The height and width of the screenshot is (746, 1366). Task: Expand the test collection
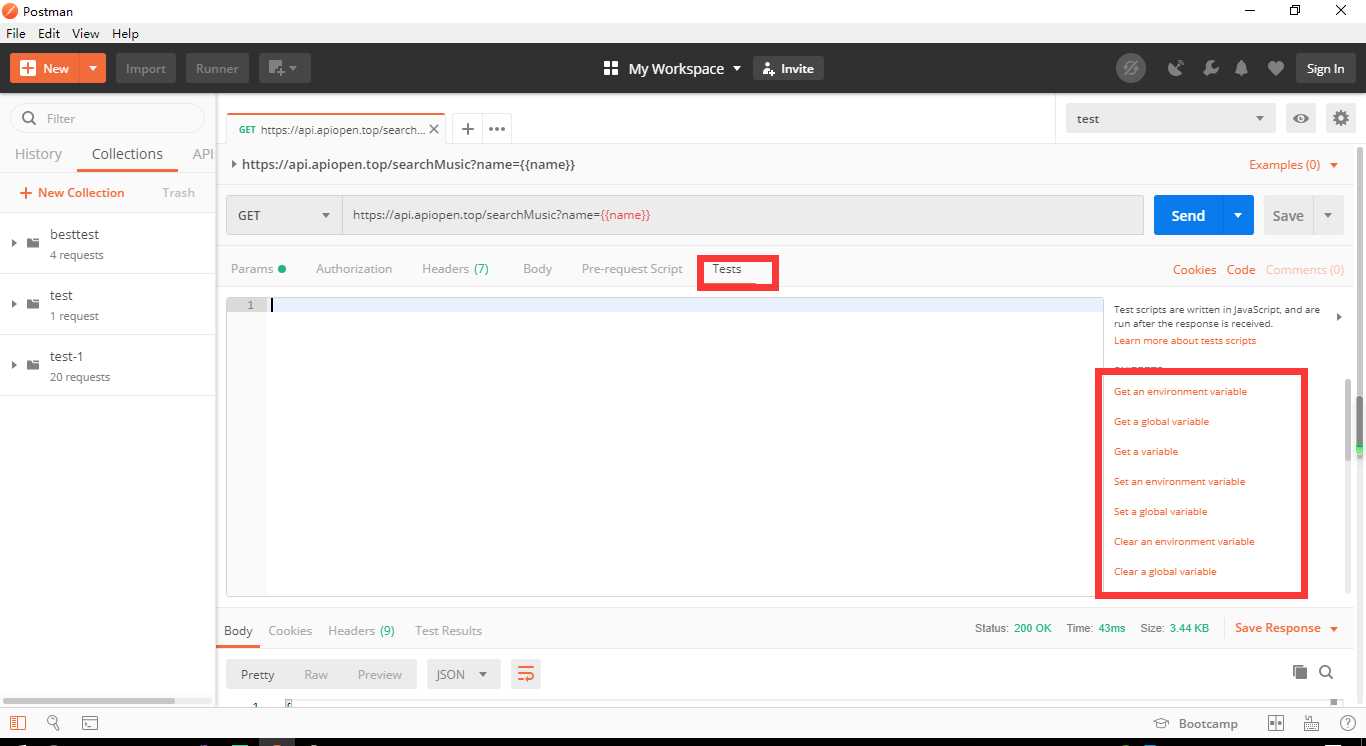(x=14, y=304)
